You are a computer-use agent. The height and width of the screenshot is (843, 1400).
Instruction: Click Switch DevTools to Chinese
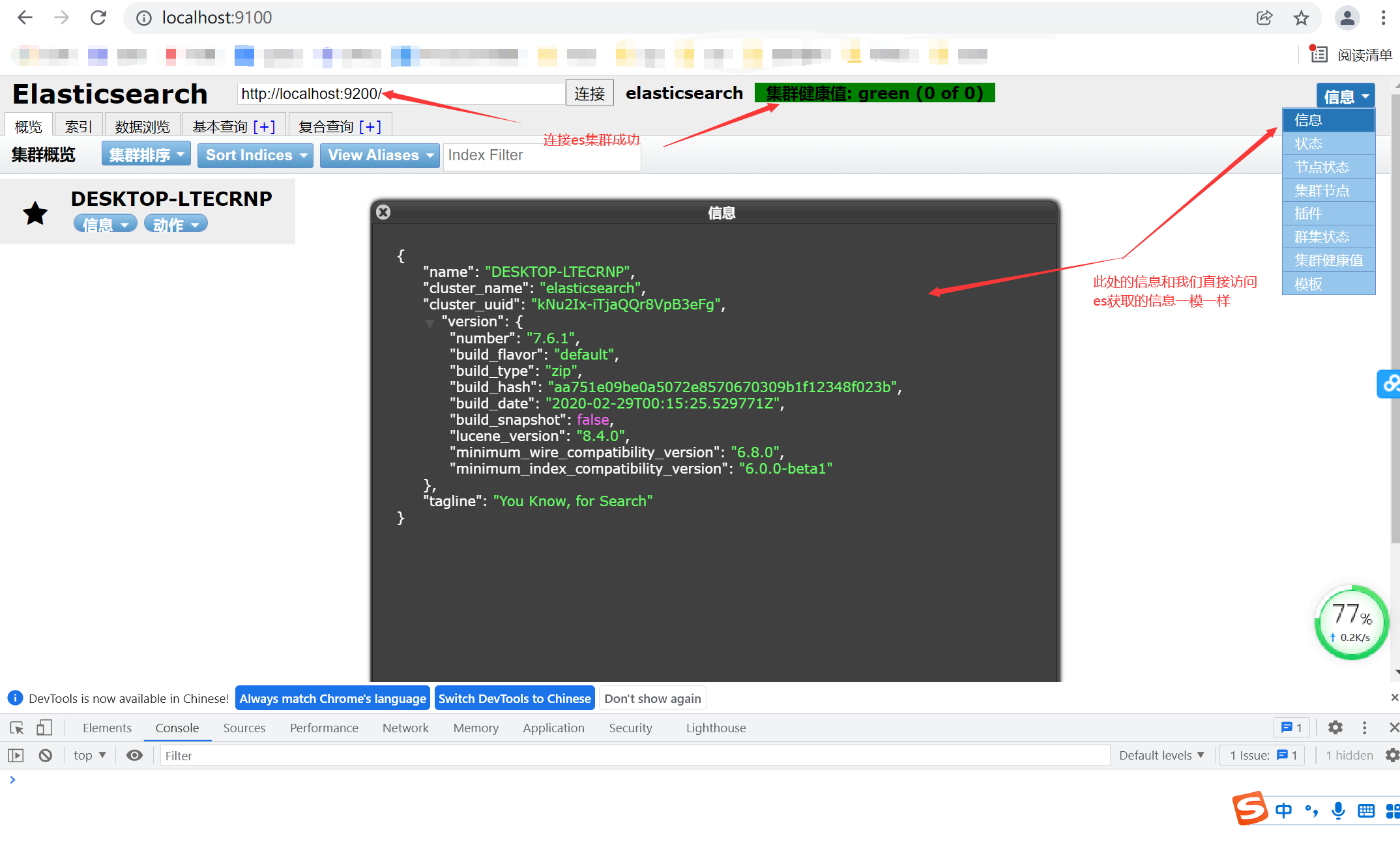[514, 698]
